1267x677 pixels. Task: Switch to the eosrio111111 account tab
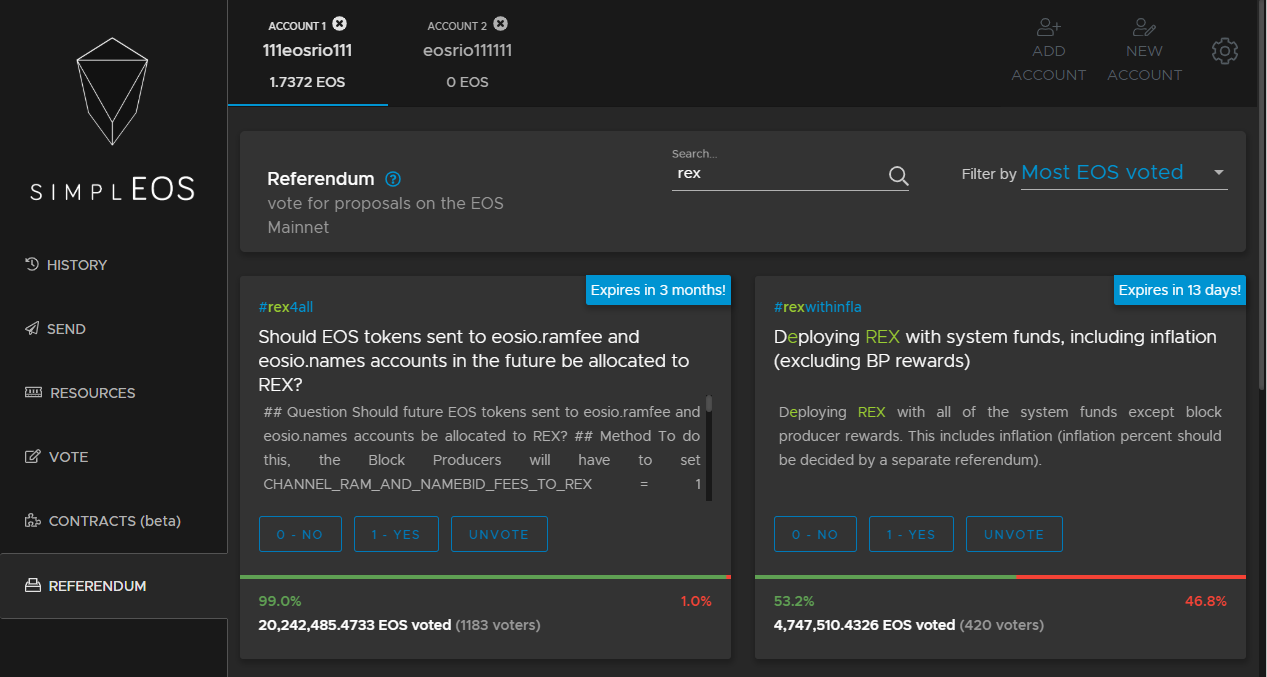[468, 53]
